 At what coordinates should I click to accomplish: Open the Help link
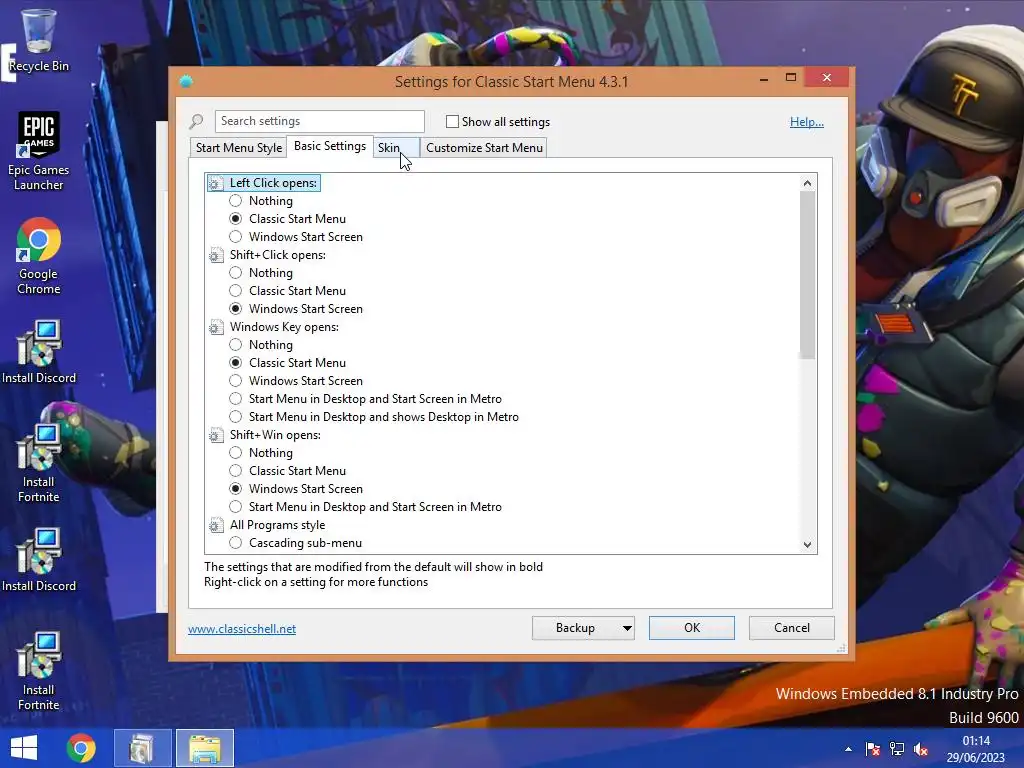tap(807, 122)
